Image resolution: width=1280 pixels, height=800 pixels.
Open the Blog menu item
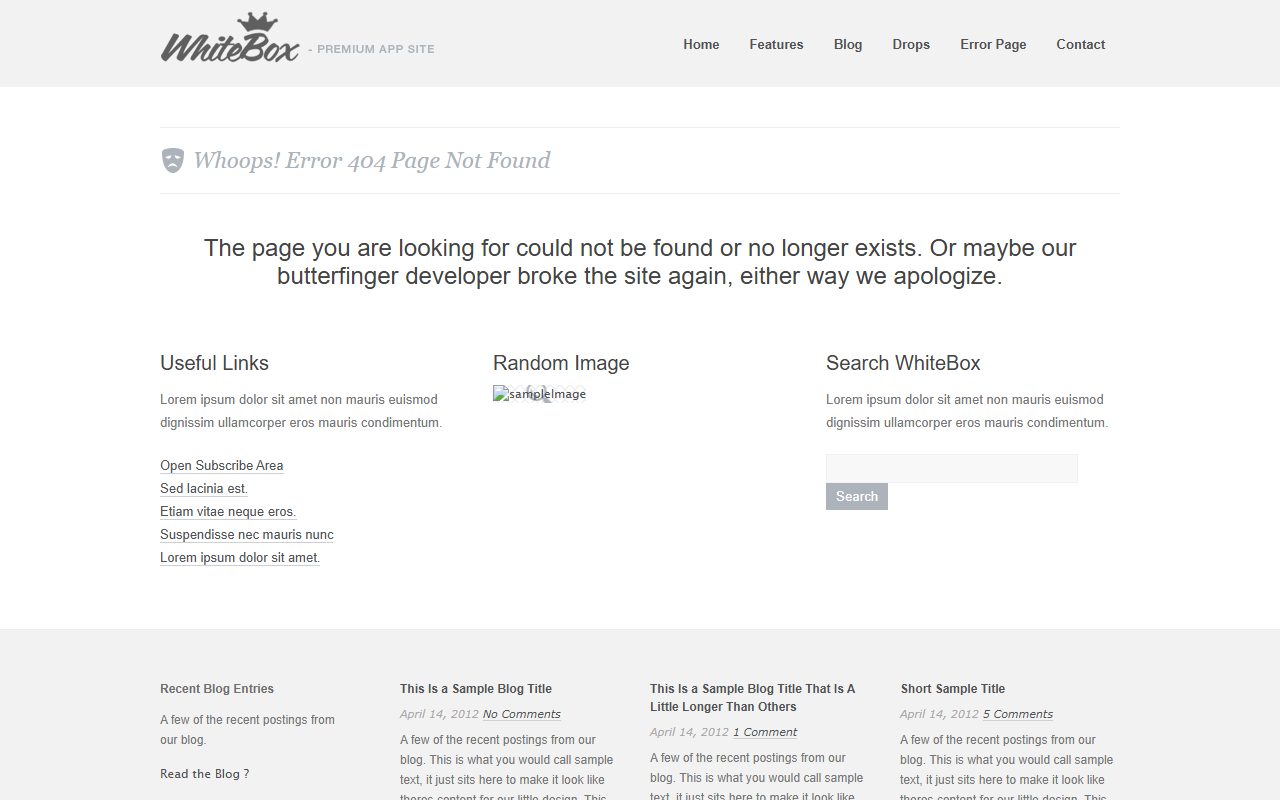[848, 44]
